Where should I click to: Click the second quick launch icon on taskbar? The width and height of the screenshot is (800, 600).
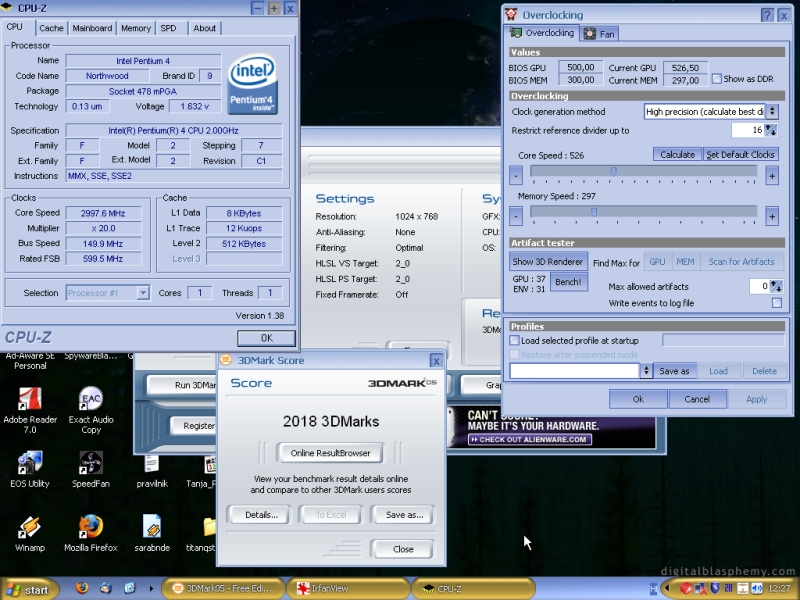(x=106, y=588)
